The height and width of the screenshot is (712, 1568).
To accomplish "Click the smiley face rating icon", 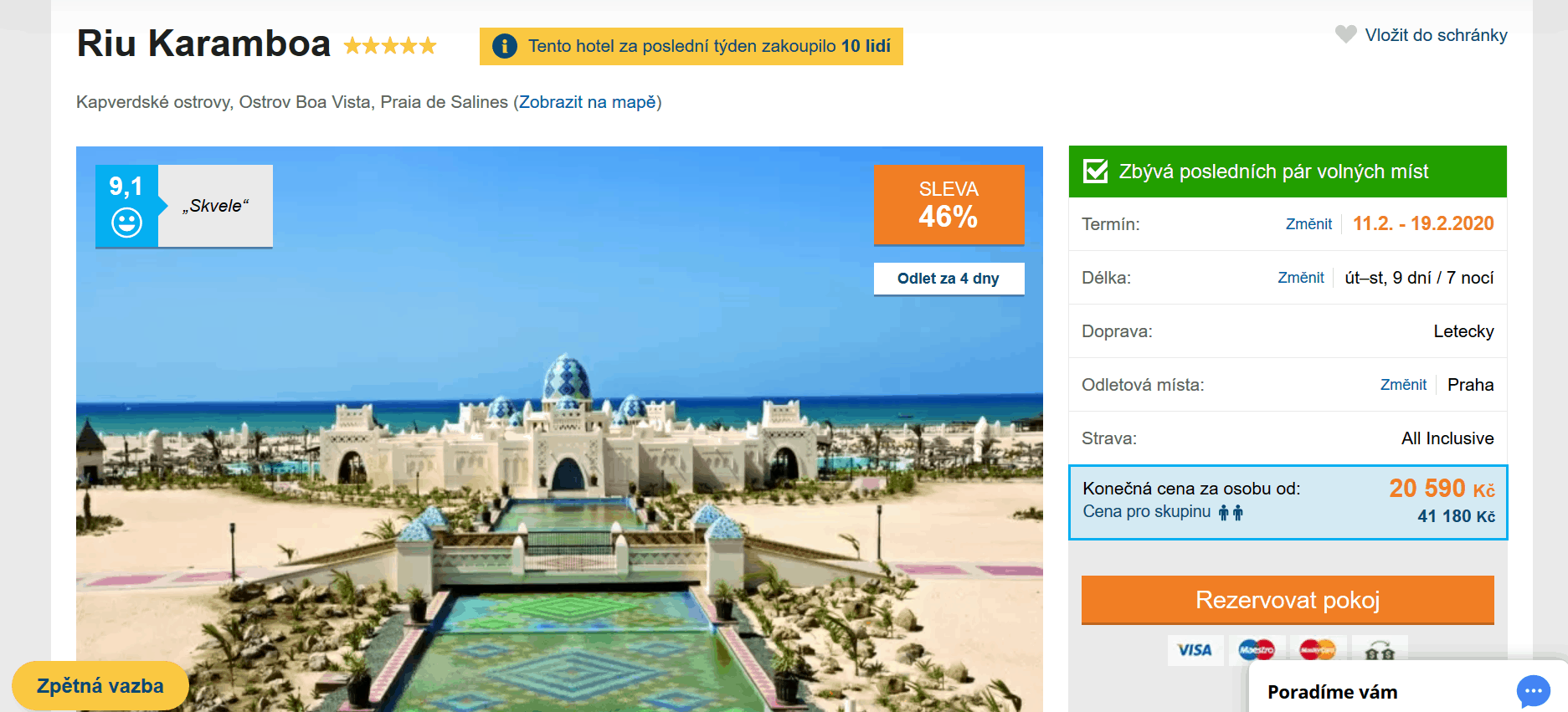I will (127, 223).
